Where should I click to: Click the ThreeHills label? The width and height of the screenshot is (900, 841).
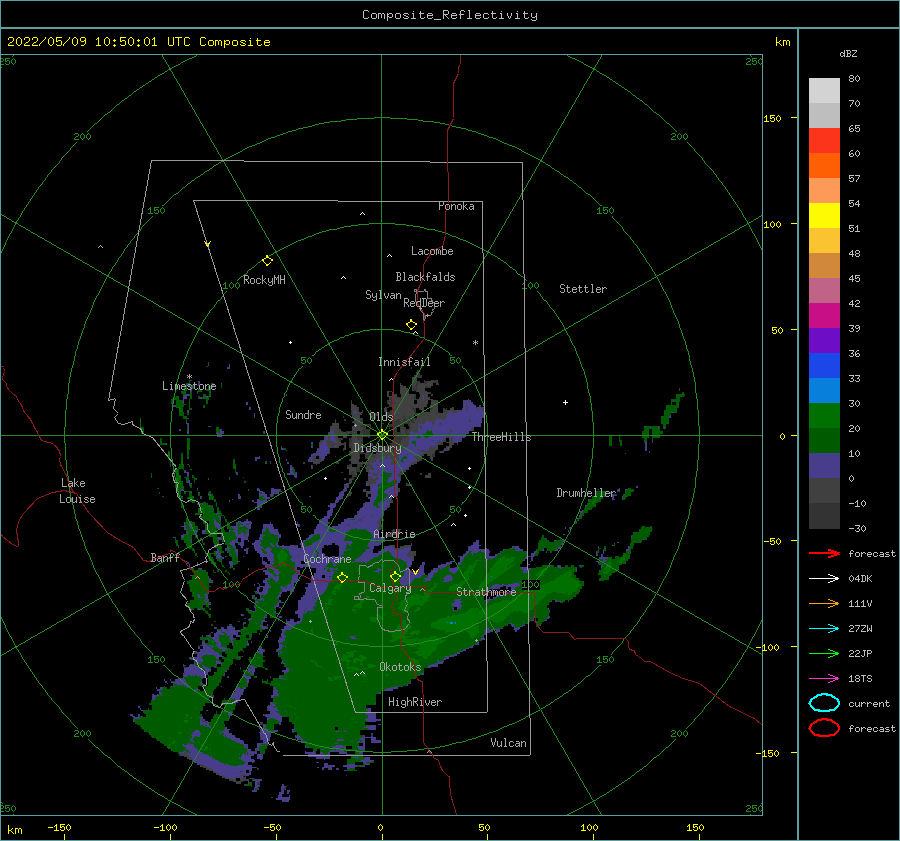click(502, 437)
